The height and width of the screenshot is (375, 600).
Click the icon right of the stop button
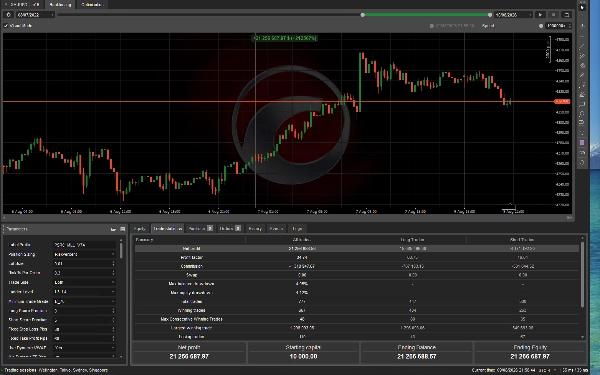tap(567, 15)
